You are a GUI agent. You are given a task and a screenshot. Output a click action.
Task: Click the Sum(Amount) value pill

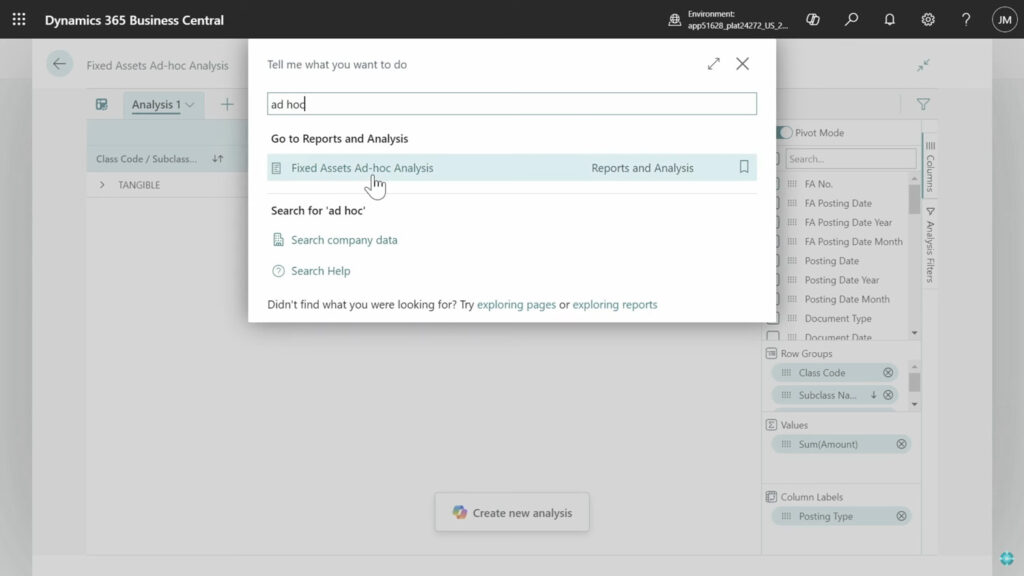click(x=840, y=444)
